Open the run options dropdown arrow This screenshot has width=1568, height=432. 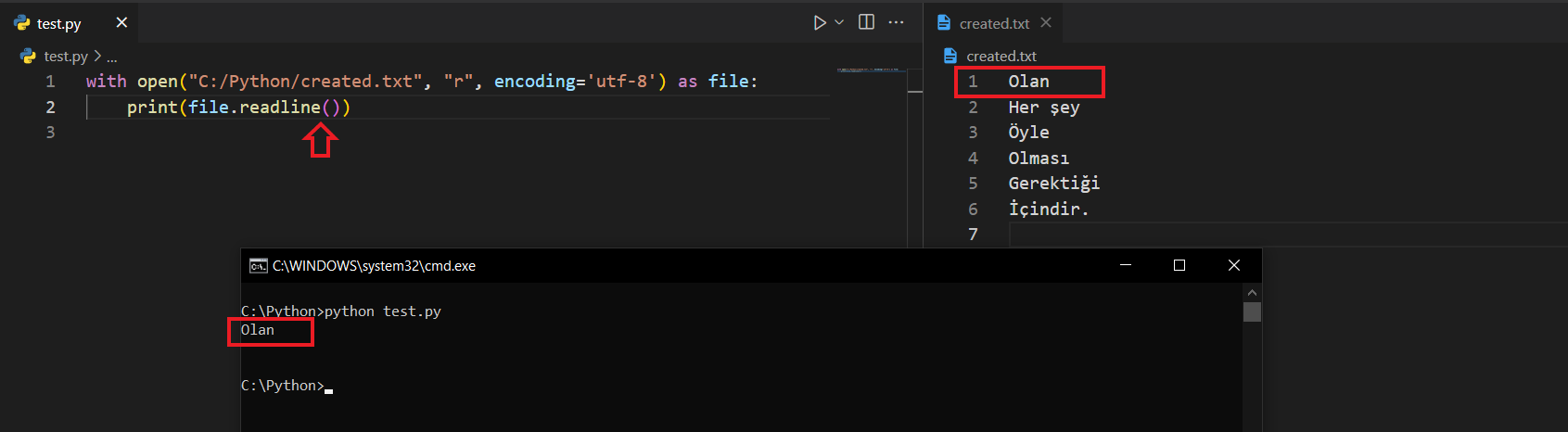(839, 22)
